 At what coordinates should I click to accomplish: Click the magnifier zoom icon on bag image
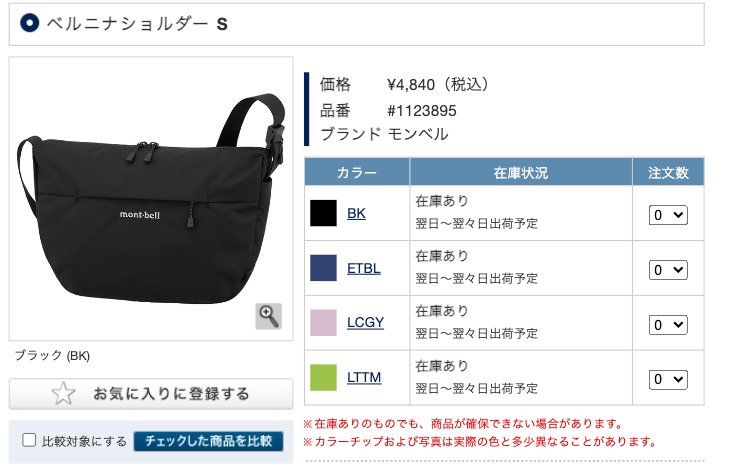point(268,316)
